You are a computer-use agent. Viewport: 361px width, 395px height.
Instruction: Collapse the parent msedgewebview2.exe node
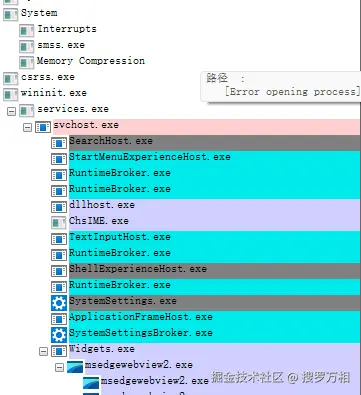coord(59,367)
